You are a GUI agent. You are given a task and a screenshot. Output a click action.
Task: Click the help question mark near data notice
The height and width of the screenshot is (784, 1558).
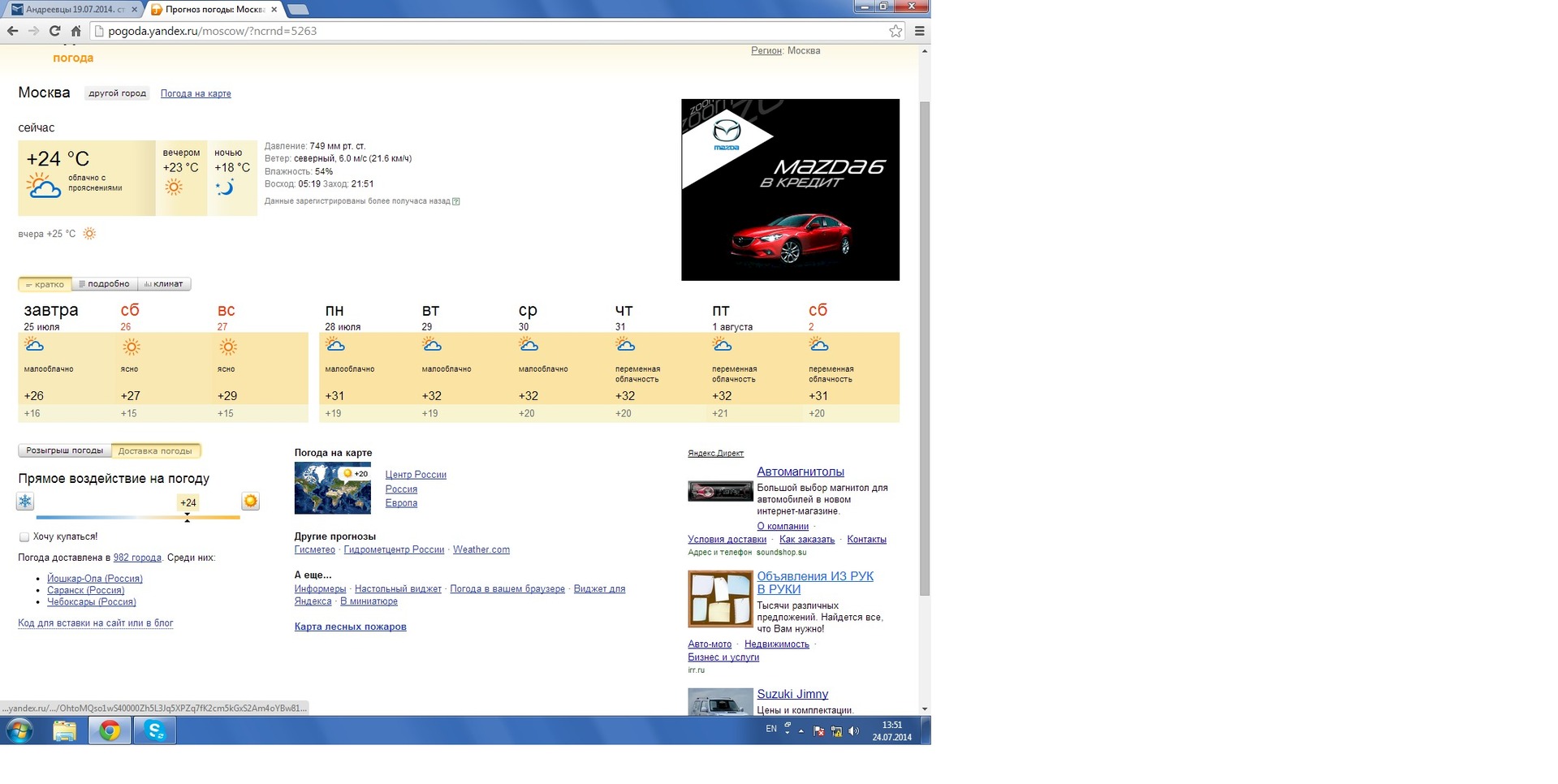pos(456,201)
